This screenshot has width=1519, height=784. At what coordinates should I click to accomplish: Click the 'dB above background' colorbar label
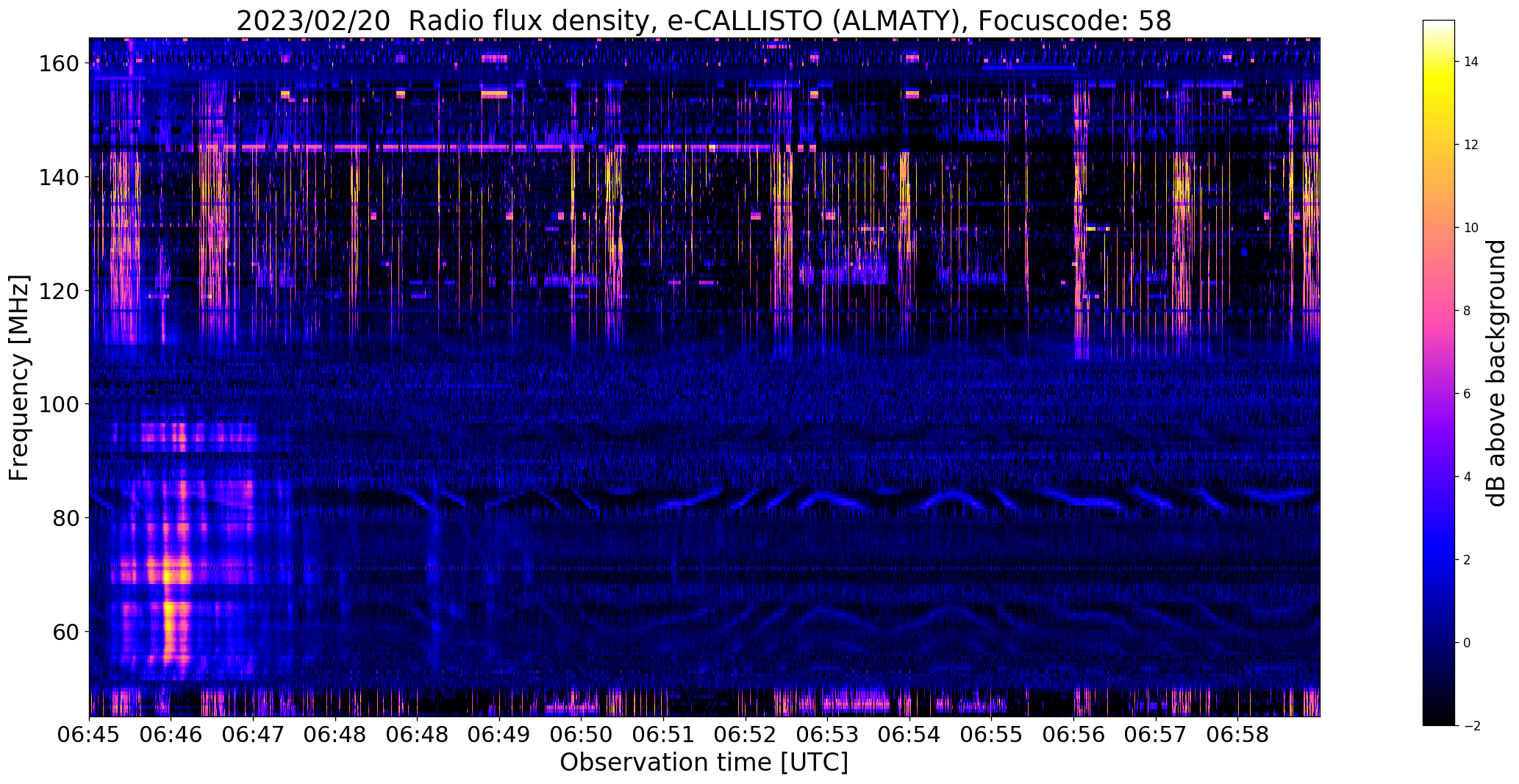click(x=1496, y=373)
